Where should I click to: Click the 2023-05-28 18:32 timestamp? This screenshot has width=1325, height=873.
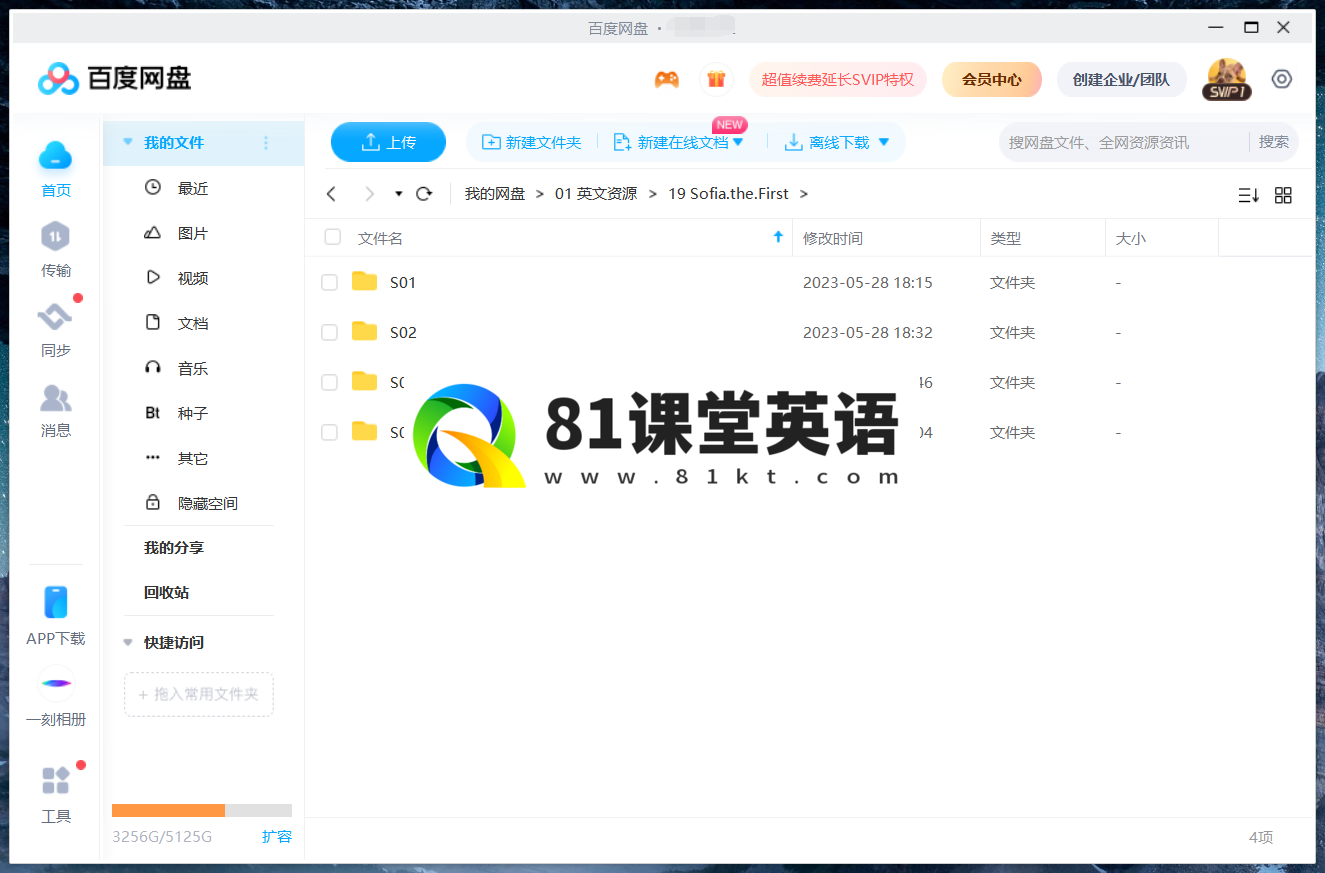(x=867, y=333)
